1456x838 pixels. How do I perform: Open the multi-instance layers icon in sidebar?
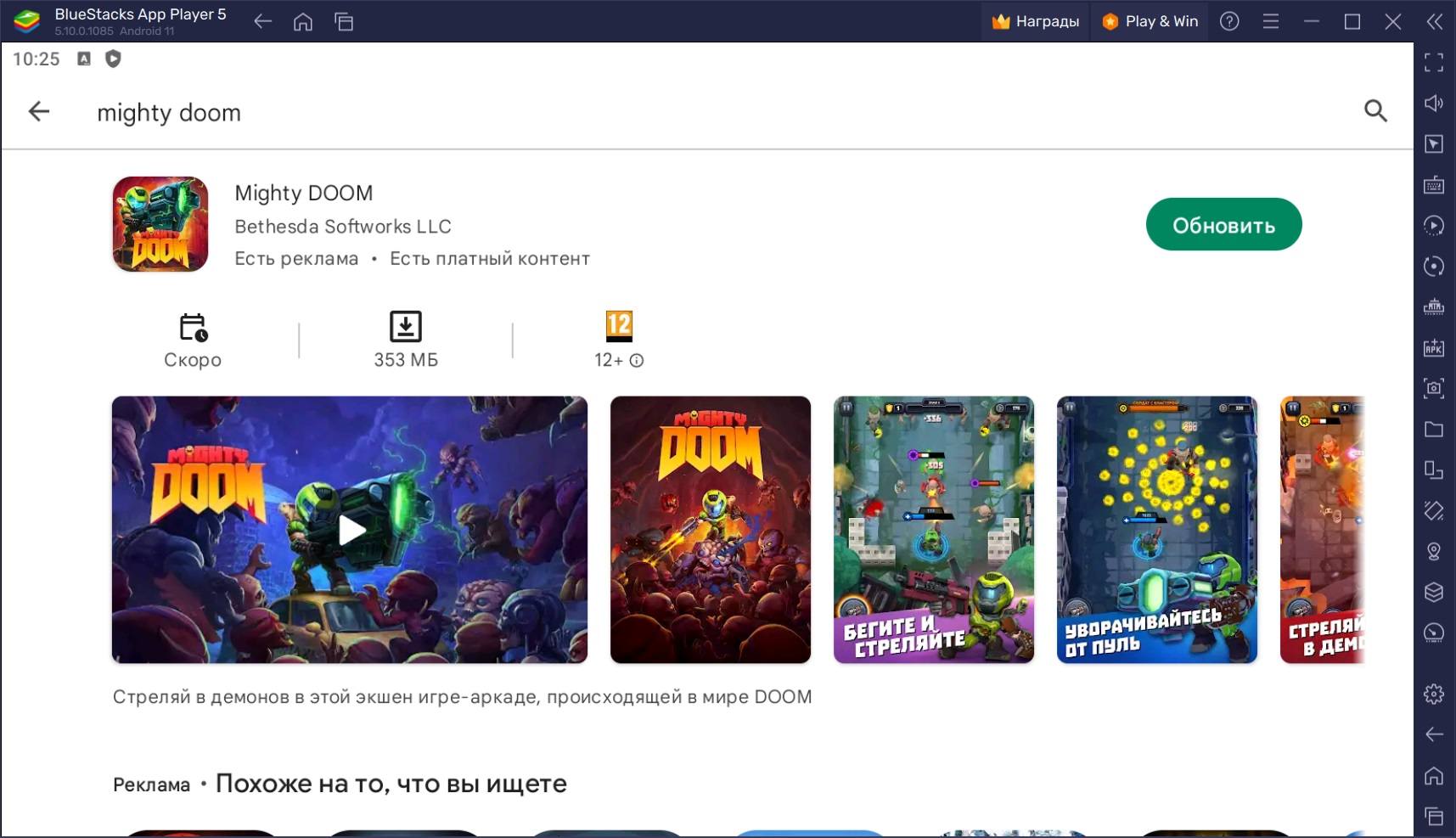pyautogui.click(x=1434, y=592)
